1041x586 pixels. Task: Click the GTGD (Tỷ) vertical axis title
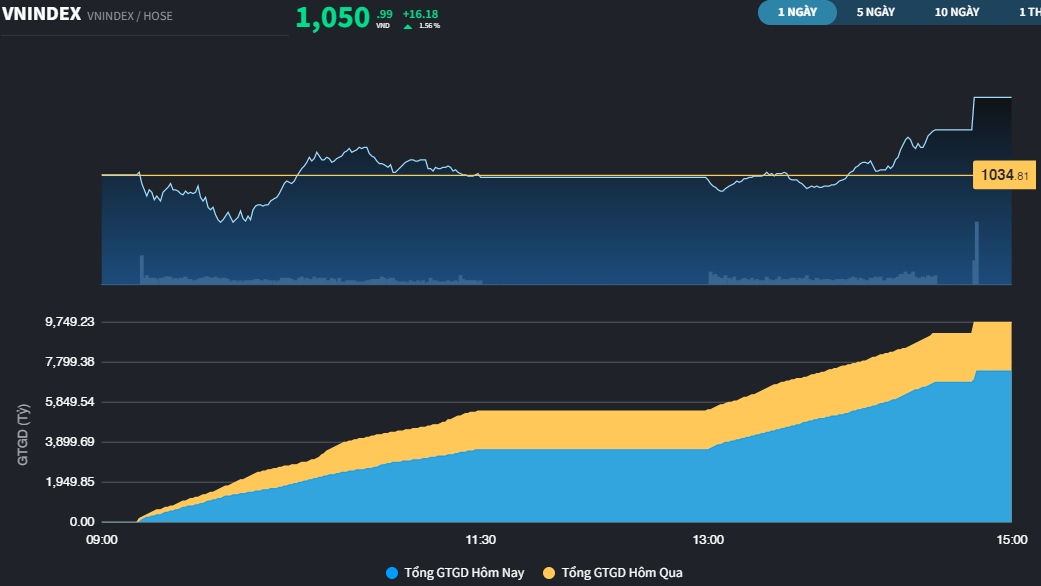coord(24,434)
